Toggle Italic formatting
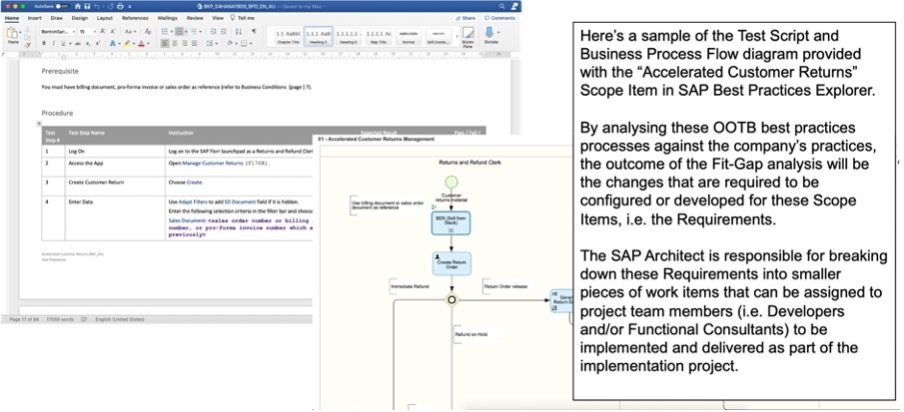The width and height of the screenshot is (904, 412). coord(54,43)
